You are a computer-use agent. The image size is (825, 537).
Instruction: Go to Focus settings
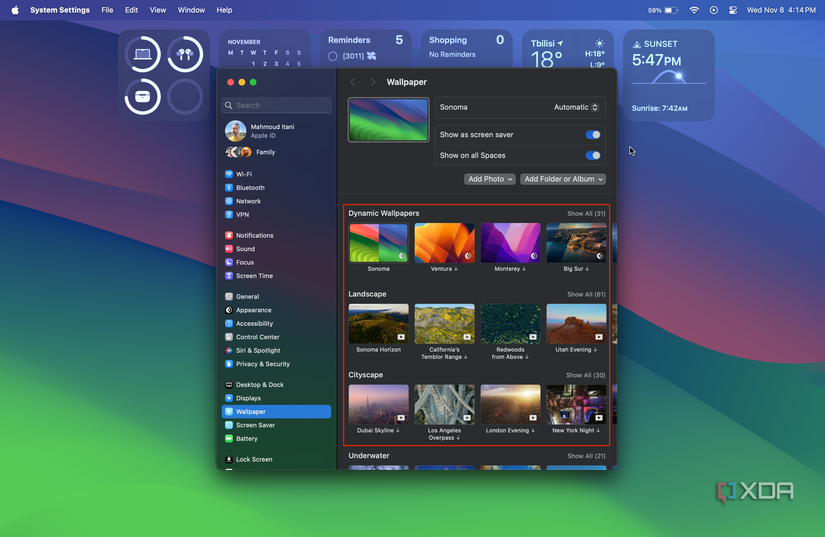[x=245, y=263]
